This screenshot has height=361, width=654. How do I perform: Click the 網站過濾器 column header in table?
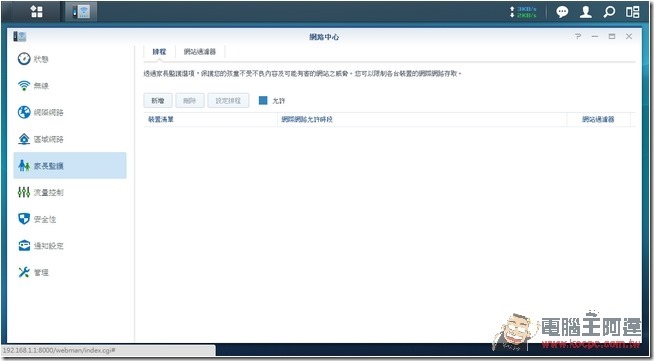click(x=599, y=120)
